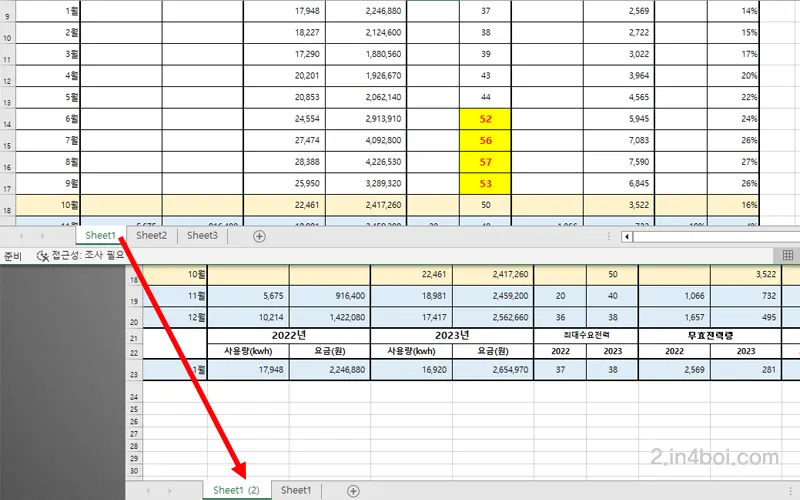Click the 접근성: 조사 필요 status text

(x=88, y=255)
